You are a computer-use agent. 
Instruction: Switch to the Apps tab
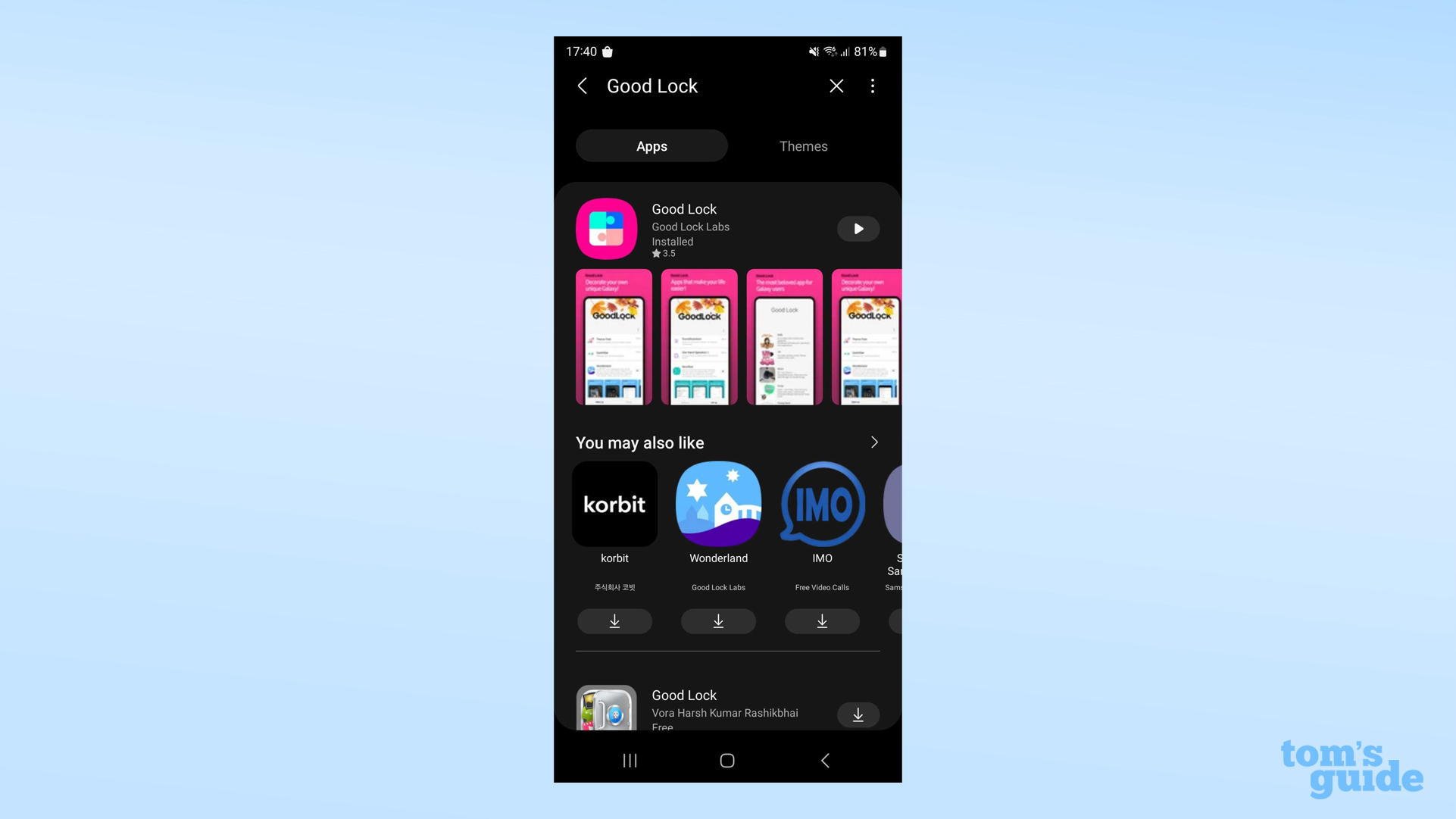(x=651, y=146)
